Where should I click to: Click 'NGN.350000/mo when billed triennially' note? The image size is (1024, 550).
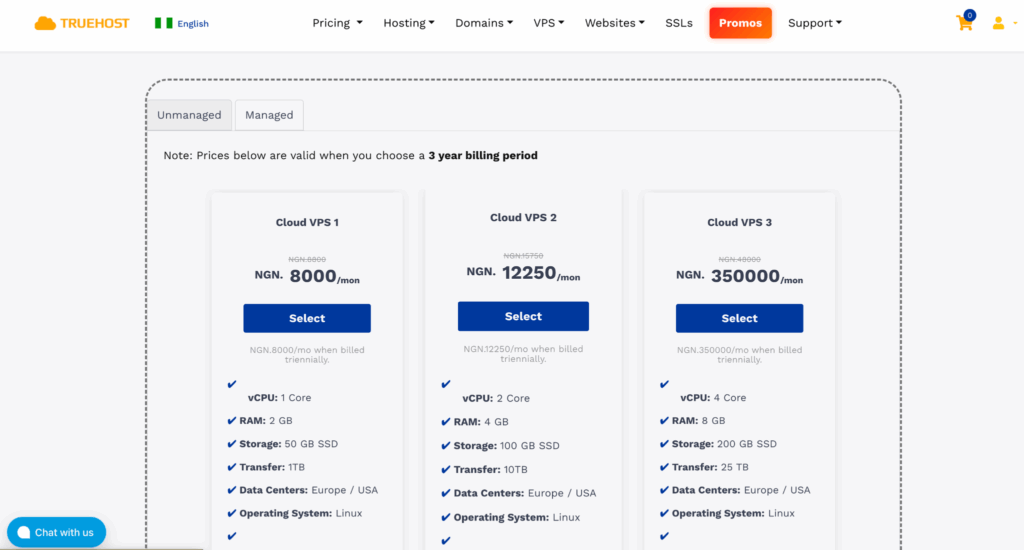point(739,355)
